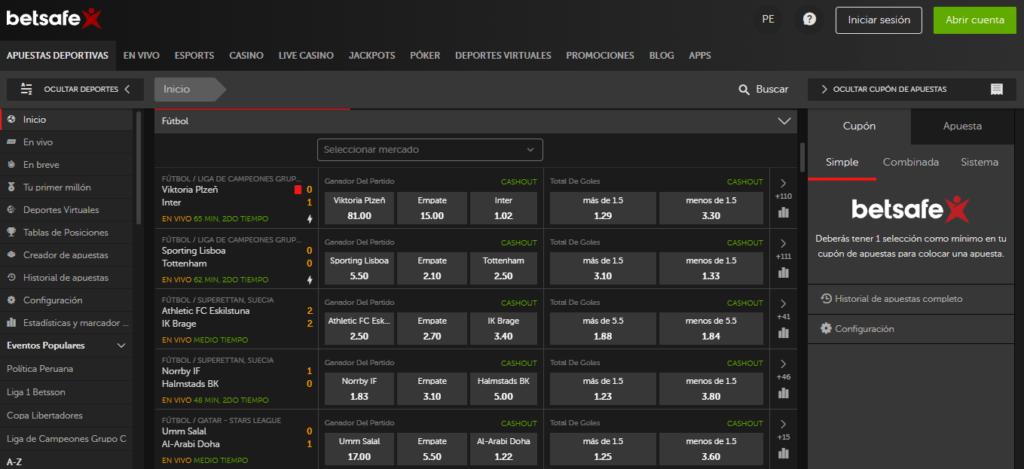Viewport: 1024px width, 469px height.
Task: Click the Estadísticas y marcador chart icon
Action: 11,323
